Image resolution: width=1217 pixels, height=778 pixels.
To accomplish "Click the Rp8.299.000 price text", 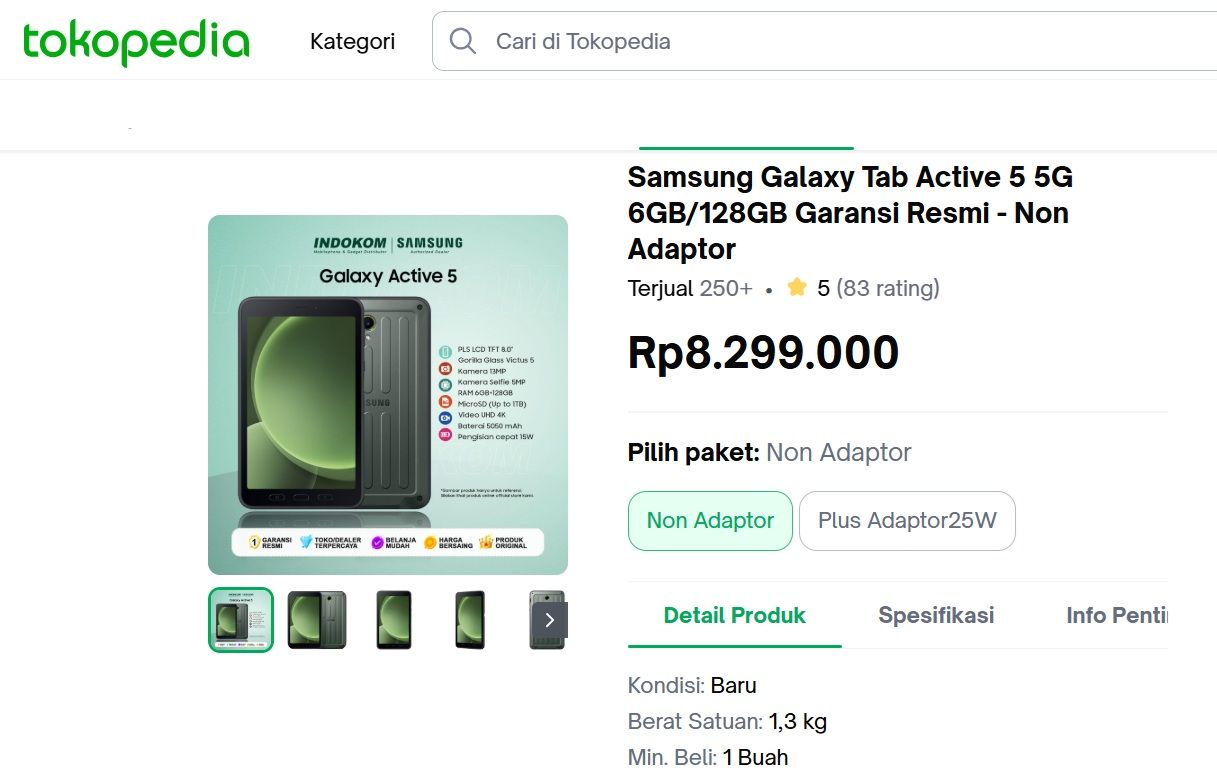I will tap(763, 353).
